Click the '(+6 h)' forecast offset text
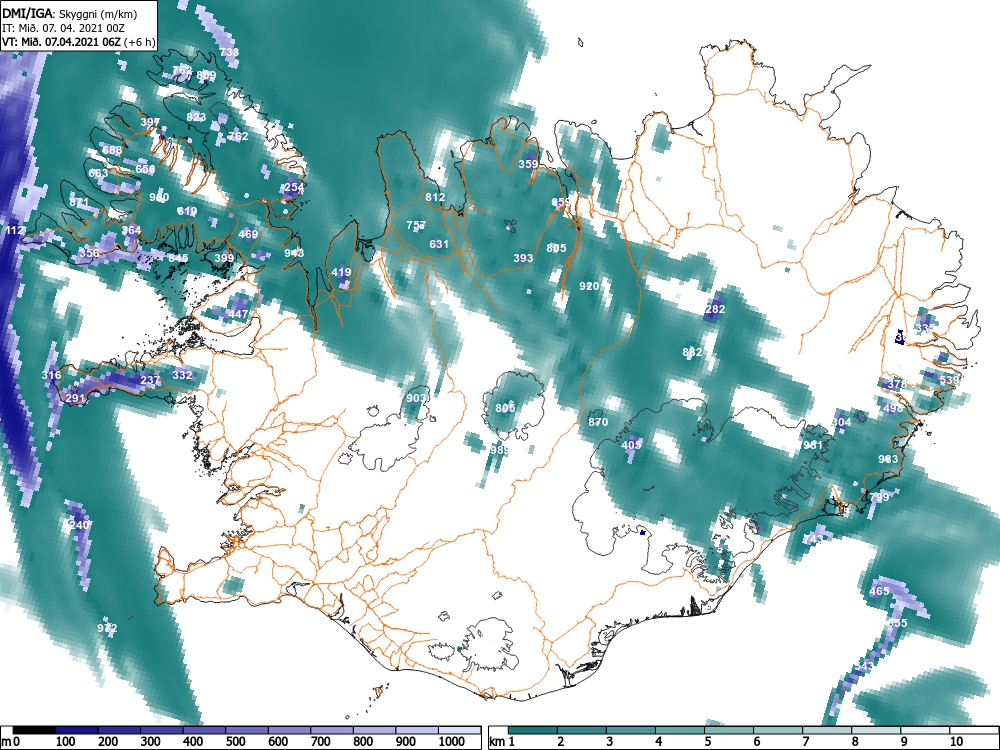 140,42
